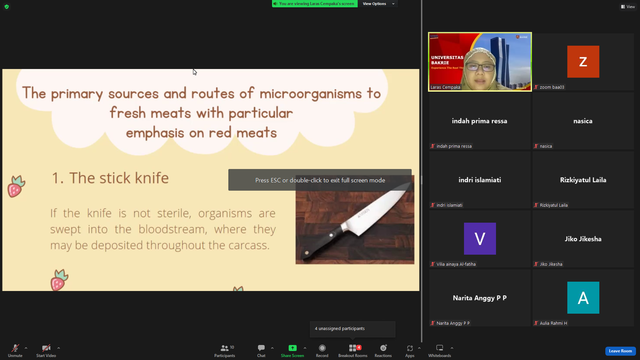
Task: Select nasica participant tile
Action: (583, 121)
